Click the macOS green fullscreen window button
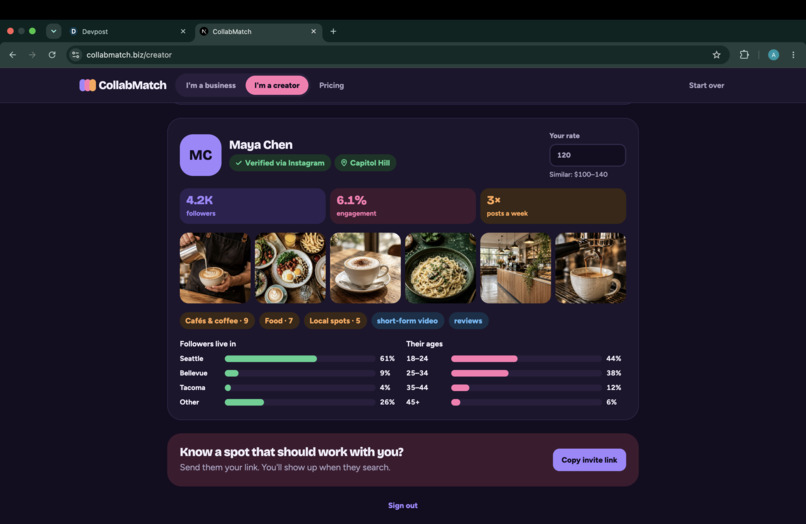The image size is (806, 524). 32,31
